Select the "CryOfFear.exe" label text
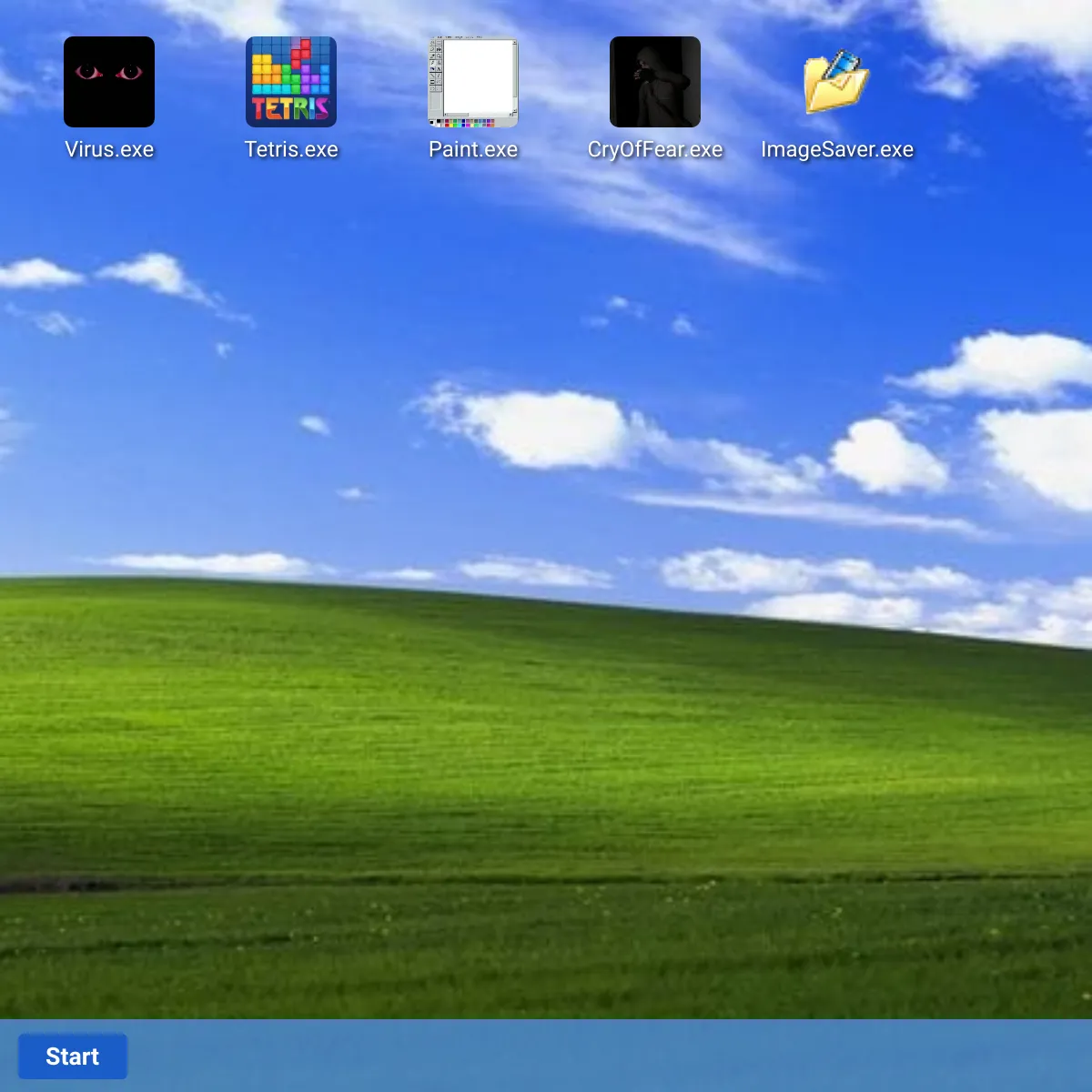This screenshot has height=1092, width=1092. [655, 149]
